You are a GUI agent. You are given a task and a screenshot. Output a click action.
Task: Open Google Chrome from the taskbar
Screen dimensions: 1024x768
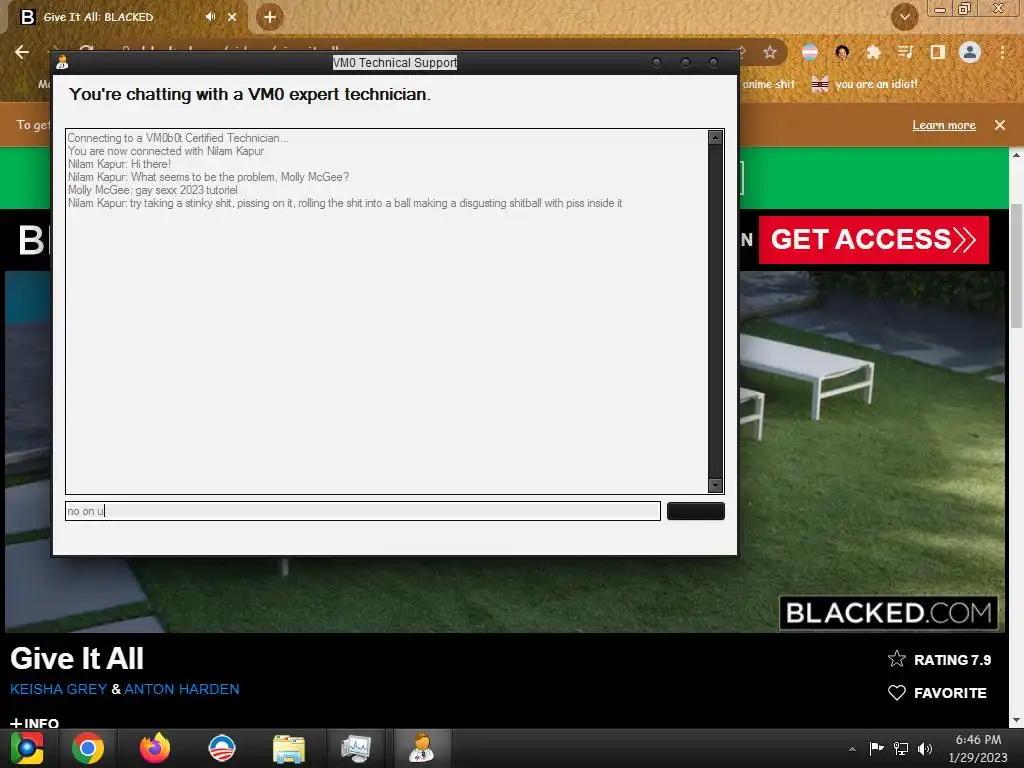pyautogui.click(x=88, y=748)
